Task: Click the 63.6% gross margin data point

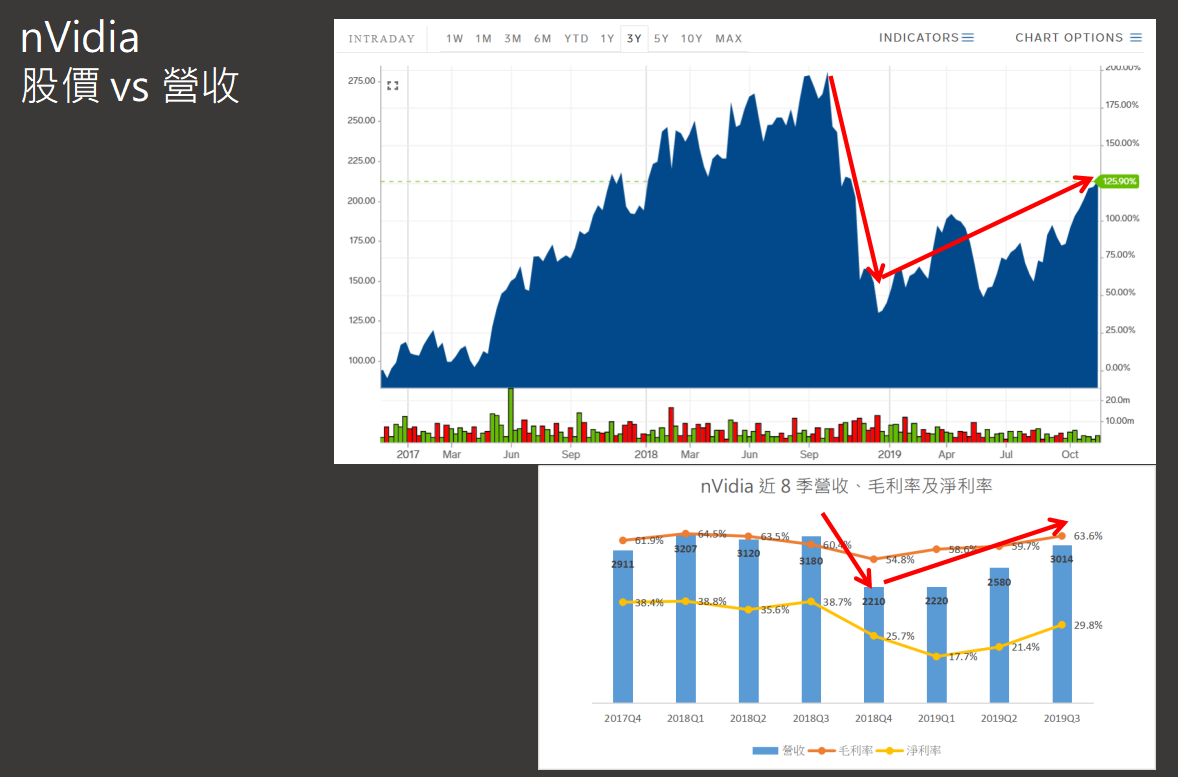Action: click(x=1062, y=536)
